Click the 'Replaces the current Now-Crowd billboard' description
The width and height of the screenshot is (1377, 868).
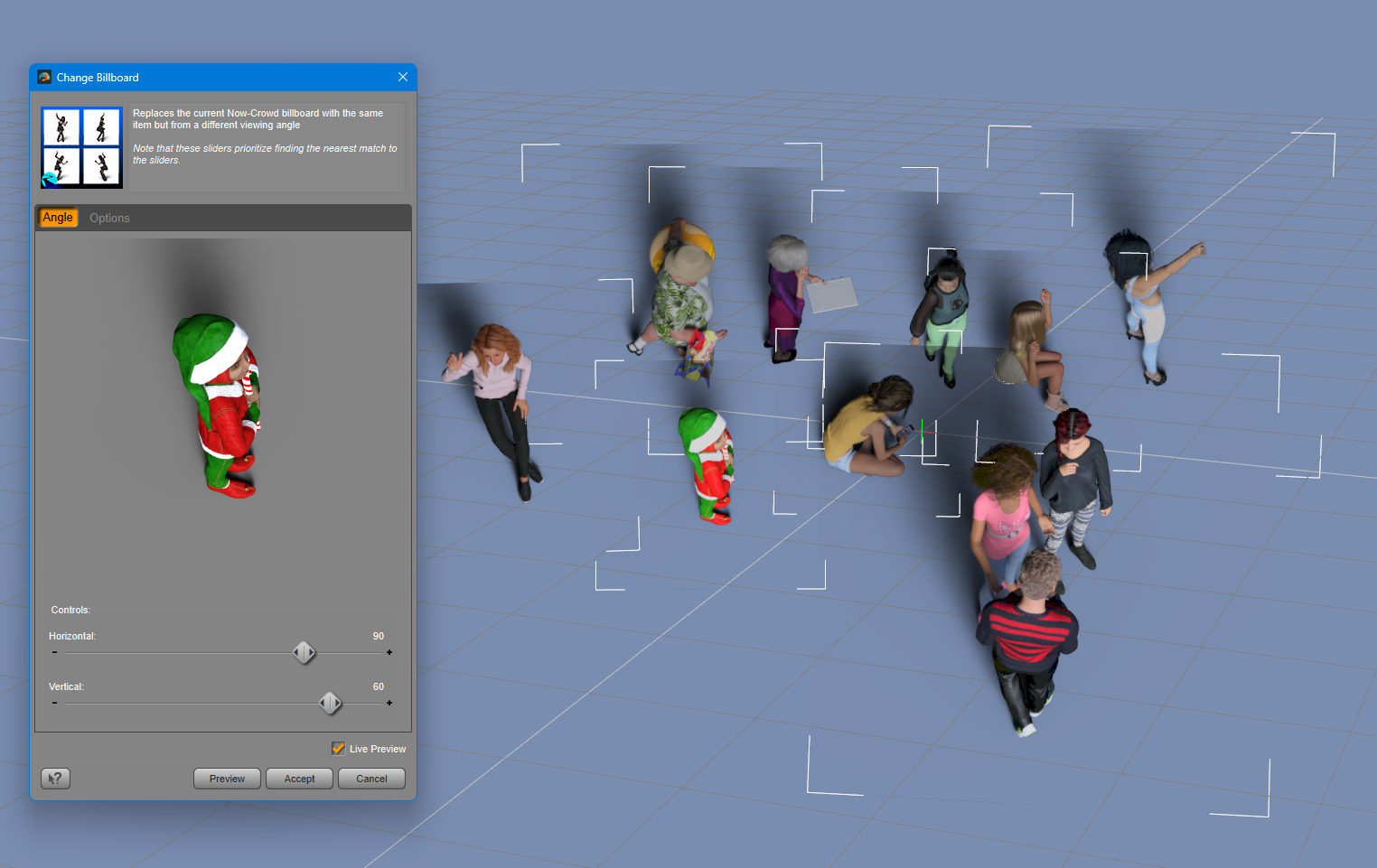click(x=258, y=119)
